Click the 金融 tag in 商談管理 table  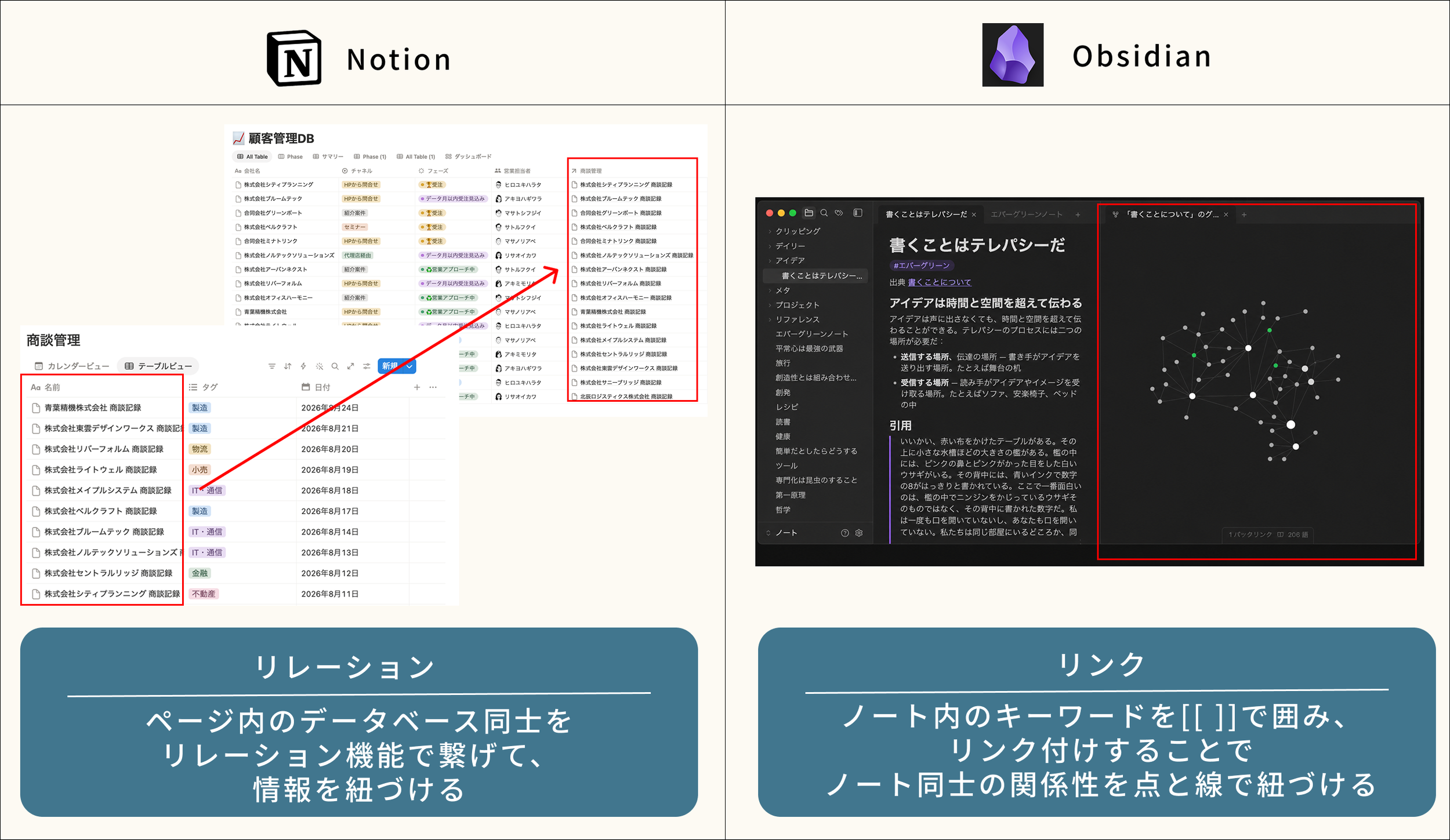(x=200, y=573)
